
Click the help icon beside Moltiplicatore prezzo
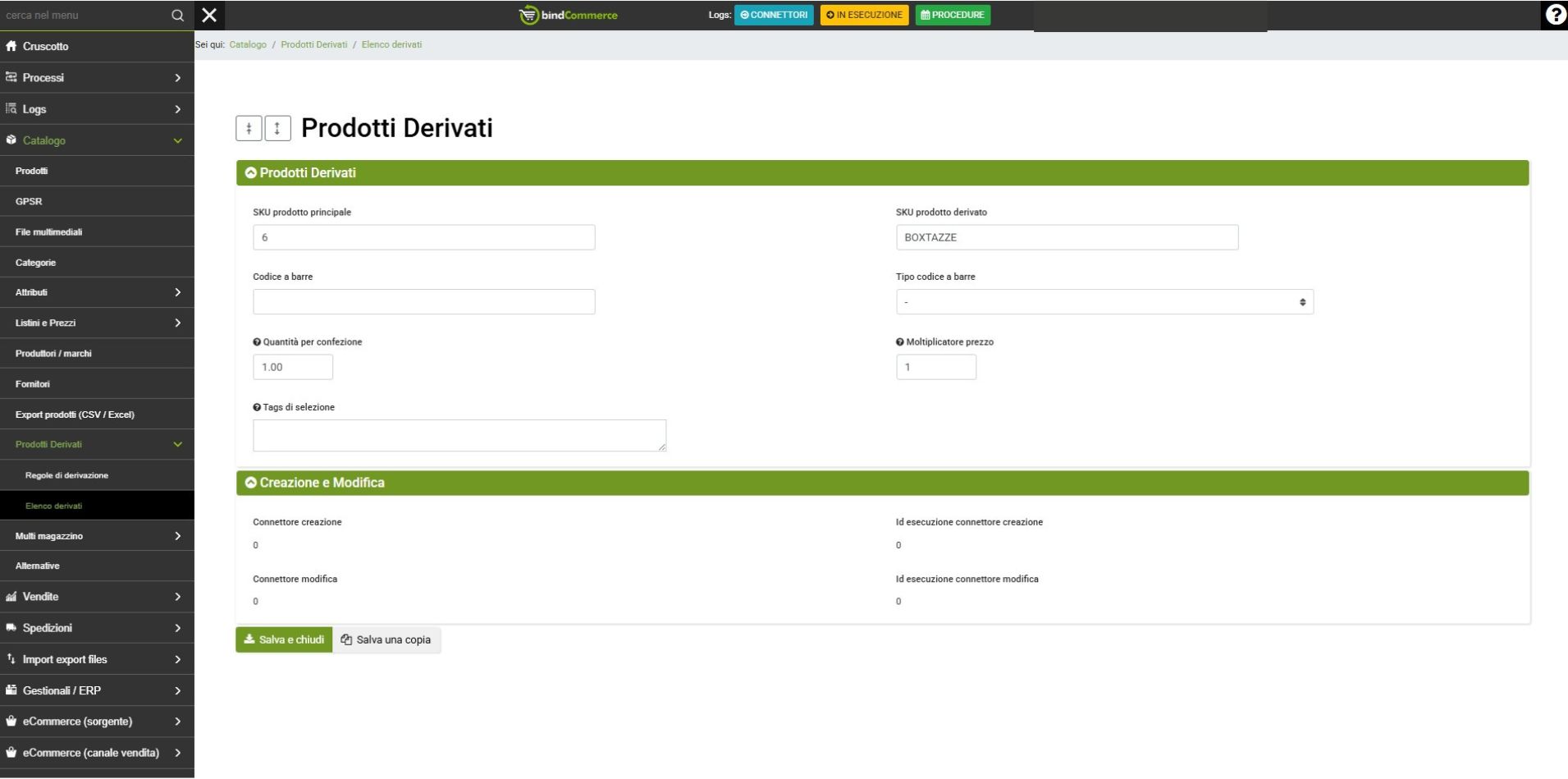click(900, 342)
